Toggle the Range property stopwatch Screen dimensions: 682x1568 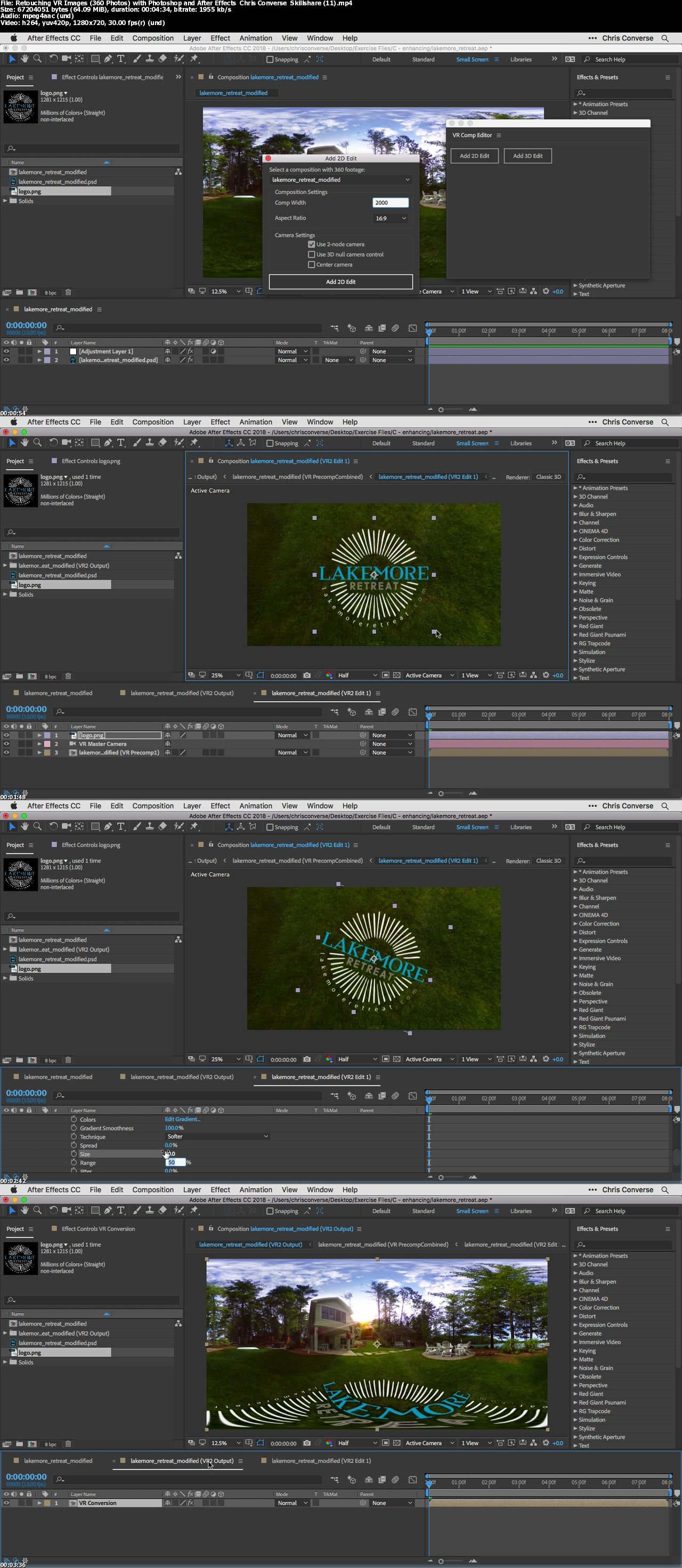(x=74, y=1163)
